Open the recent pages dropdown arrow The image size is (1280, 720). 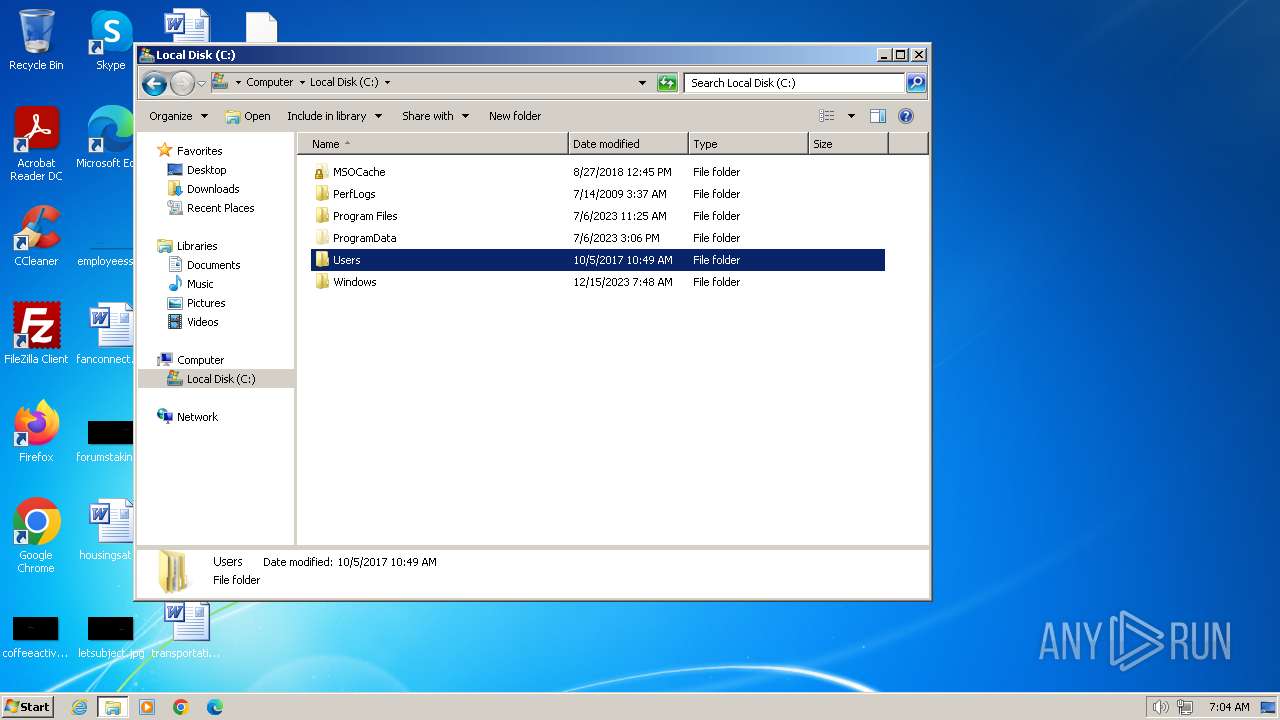click(201, 83)
